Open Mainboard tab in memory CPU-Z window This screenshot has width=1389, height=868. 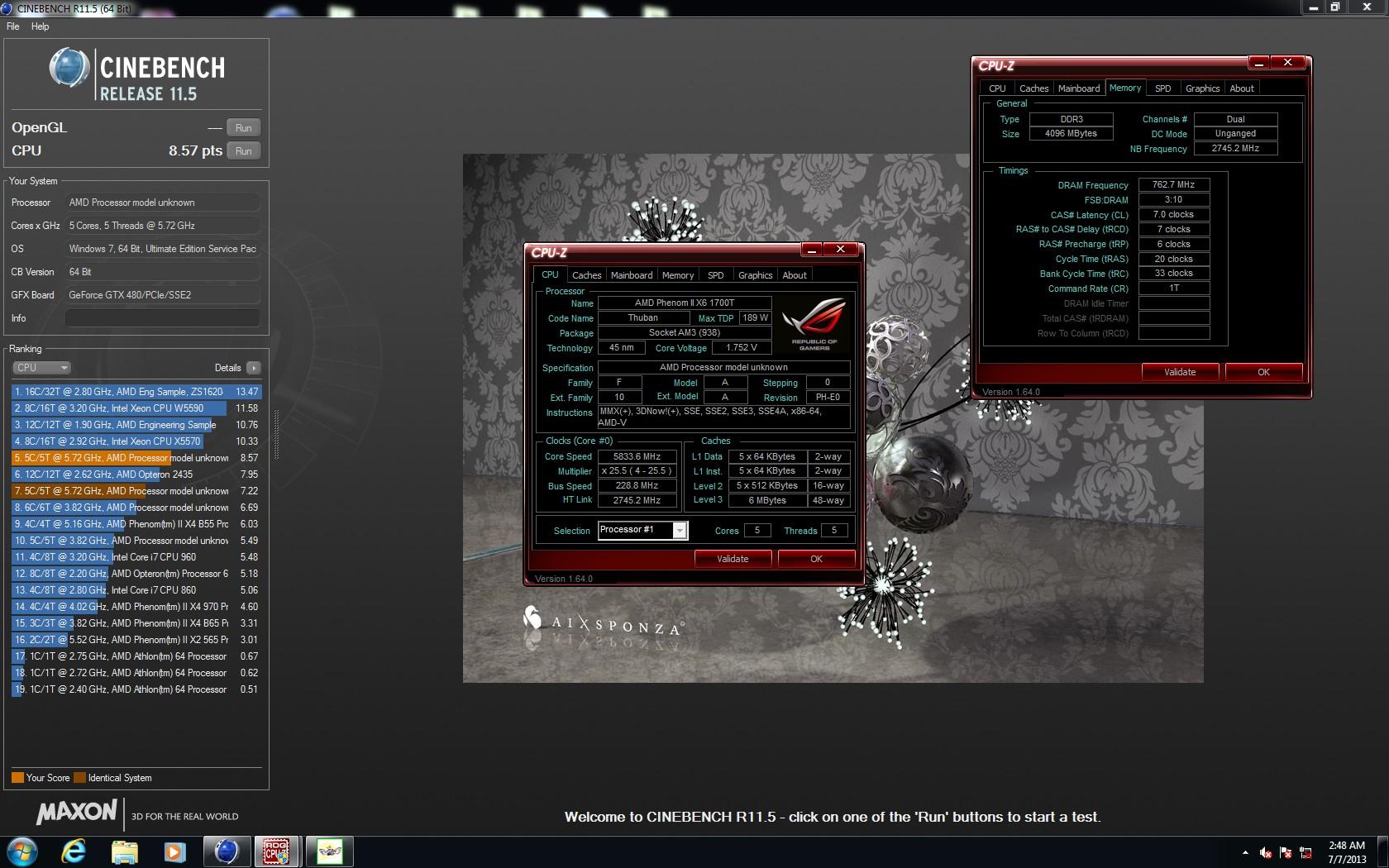(1079, 88)
